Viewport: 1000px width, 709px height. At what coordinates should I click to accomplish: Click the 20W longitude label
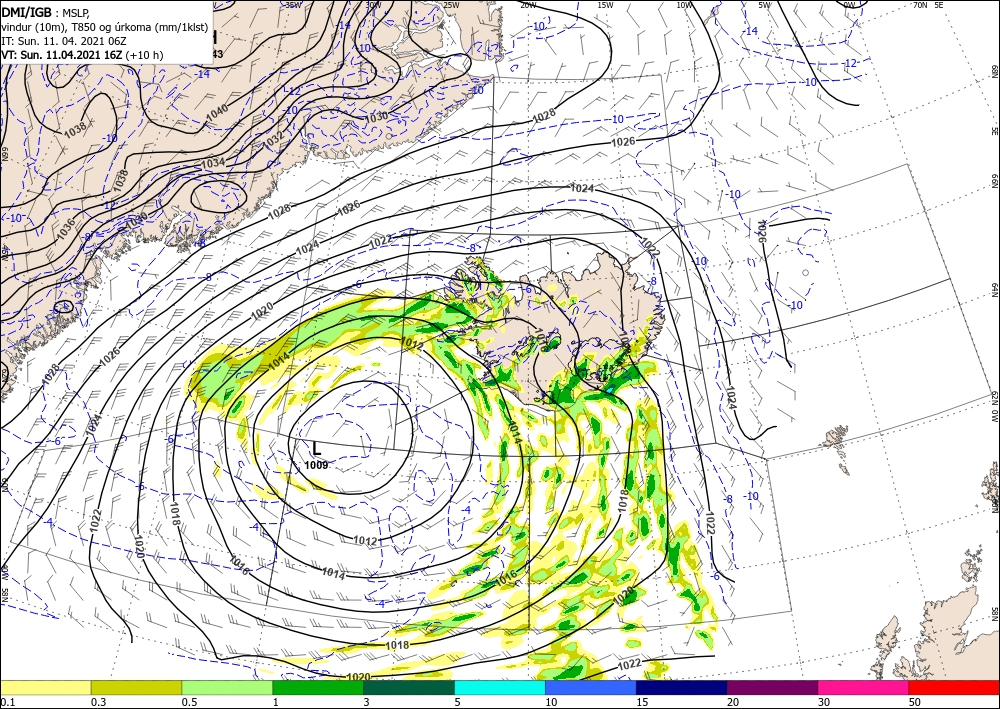click(528, 5)
